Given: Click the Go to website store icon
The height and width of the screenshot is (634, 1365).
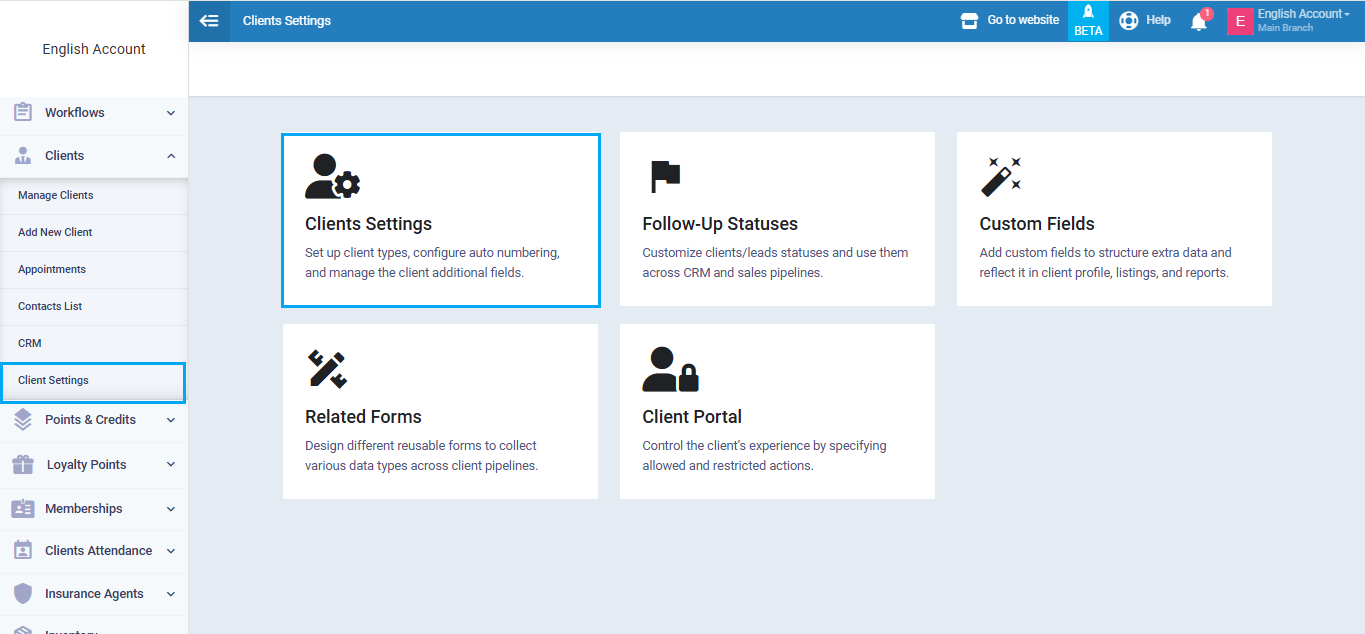Looking at the screenshot, I should [x=969, y=21].
